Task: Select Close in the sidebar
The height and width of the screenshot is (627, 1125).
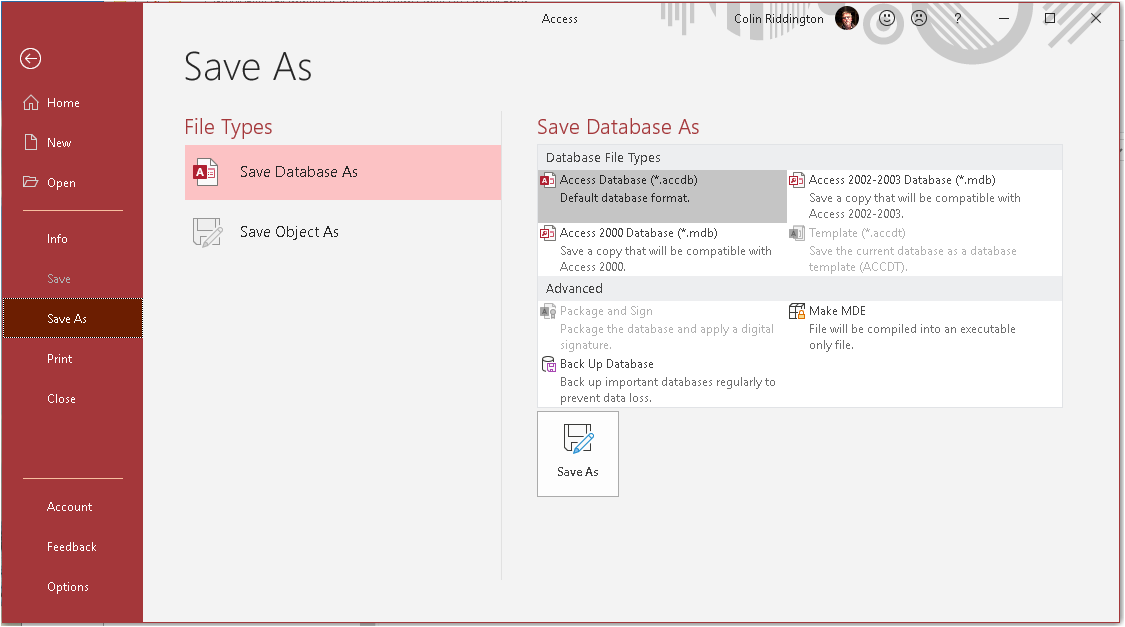Action: pos(61,399)
